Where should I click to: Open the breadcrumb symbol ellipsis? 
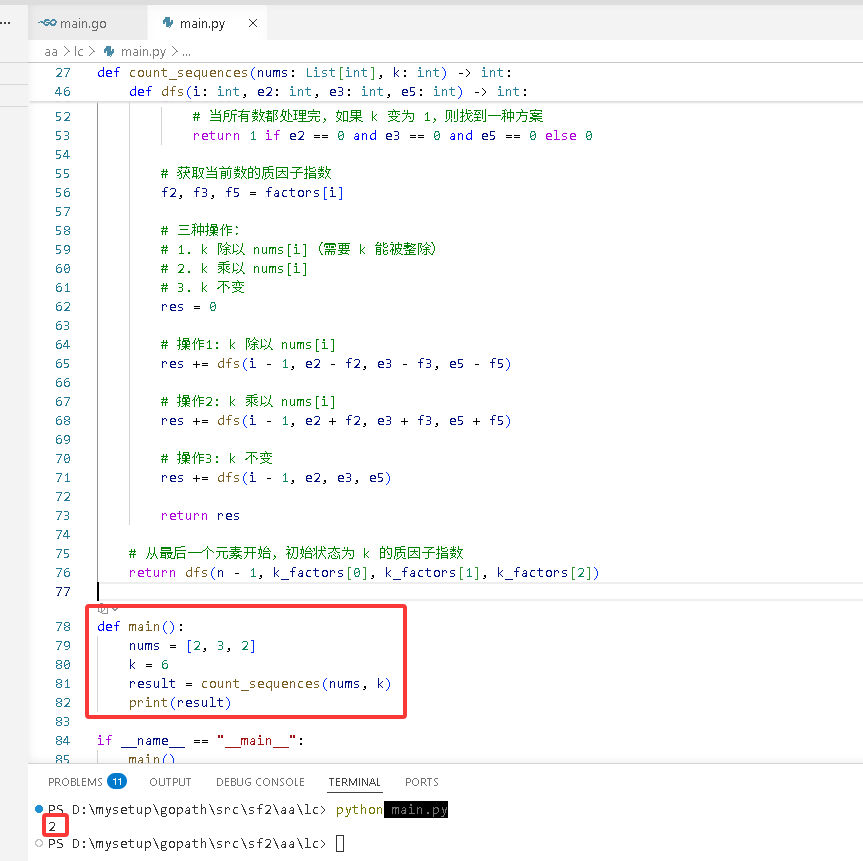point(187,52)
